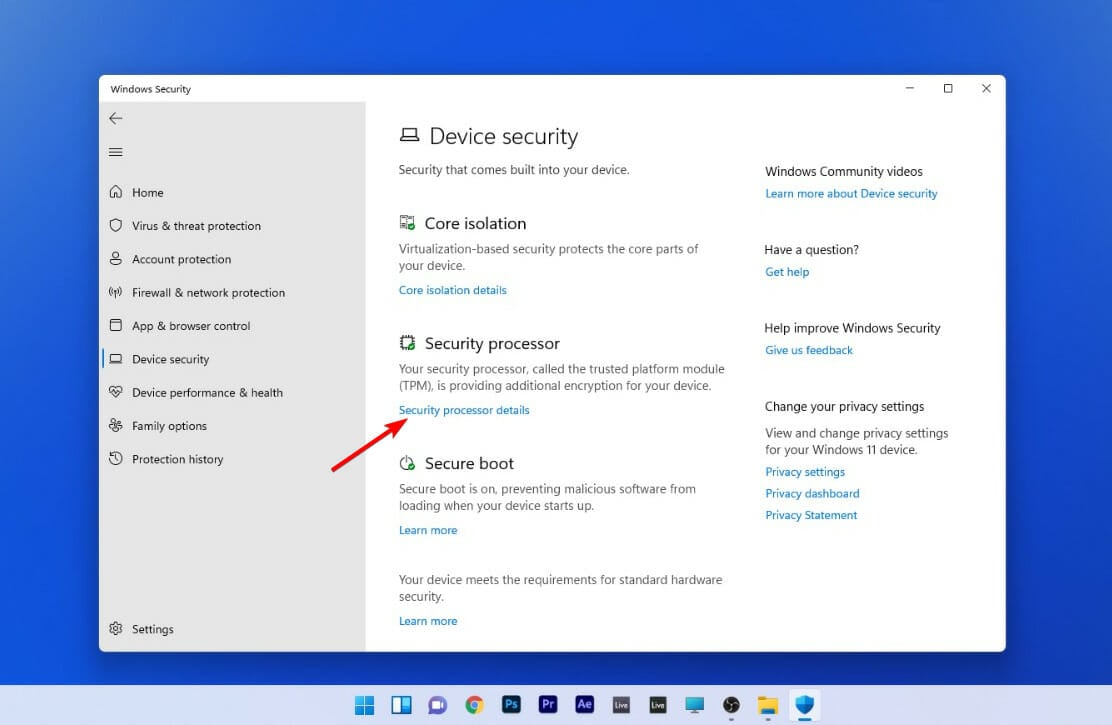Open Security processor details
The image size is (1112, 725).
point(464,410)
